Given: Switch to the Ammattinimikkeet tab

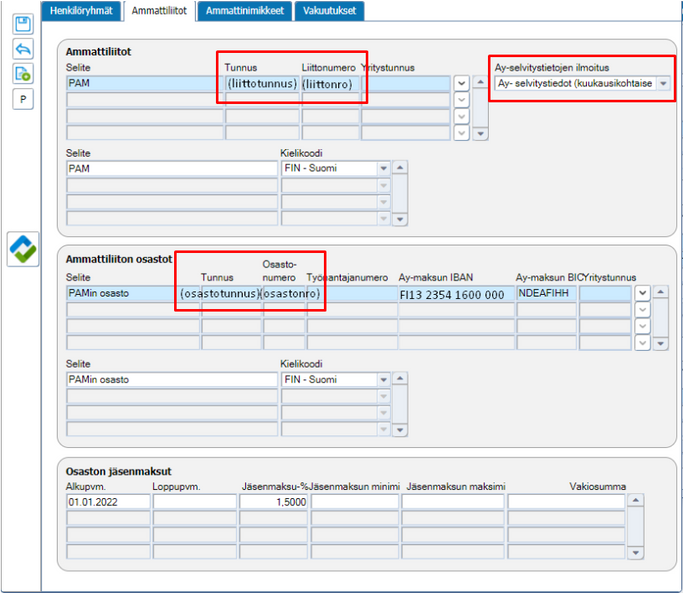Looking at the screenshot, I should point(245,11).
